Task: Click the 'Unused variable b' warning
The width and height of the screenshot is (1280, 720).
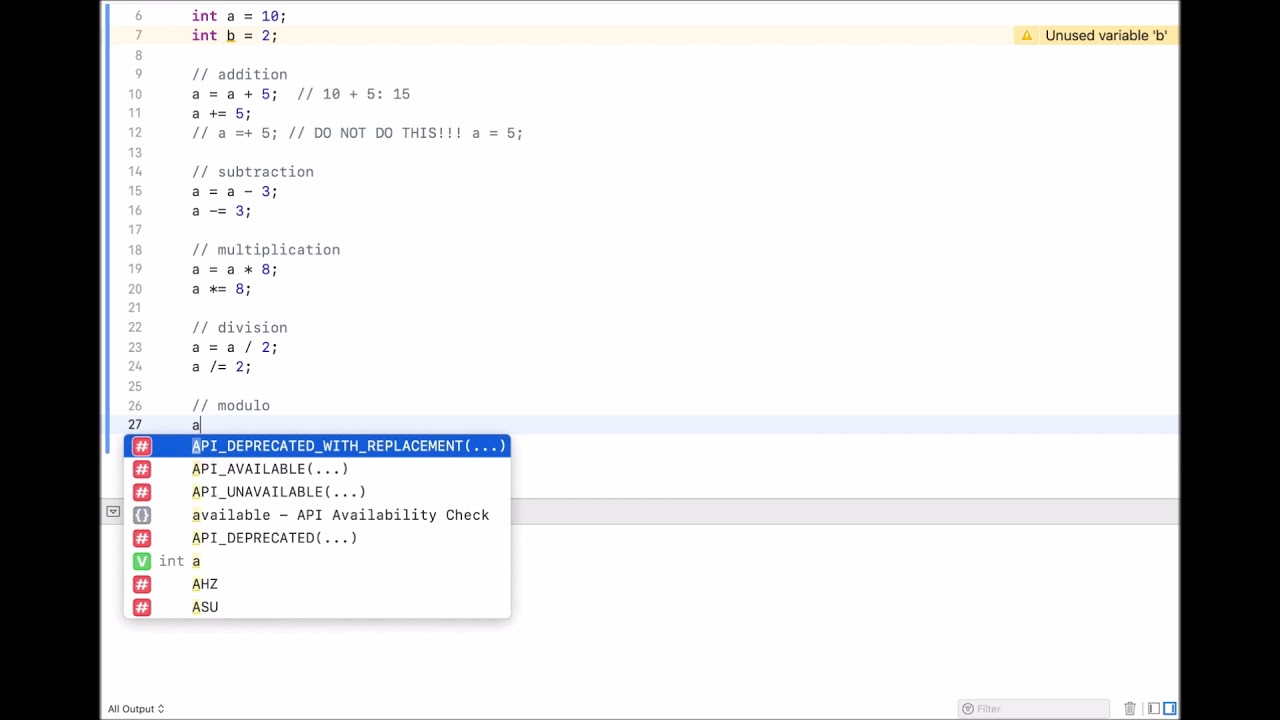Action: pos(1105,36)
